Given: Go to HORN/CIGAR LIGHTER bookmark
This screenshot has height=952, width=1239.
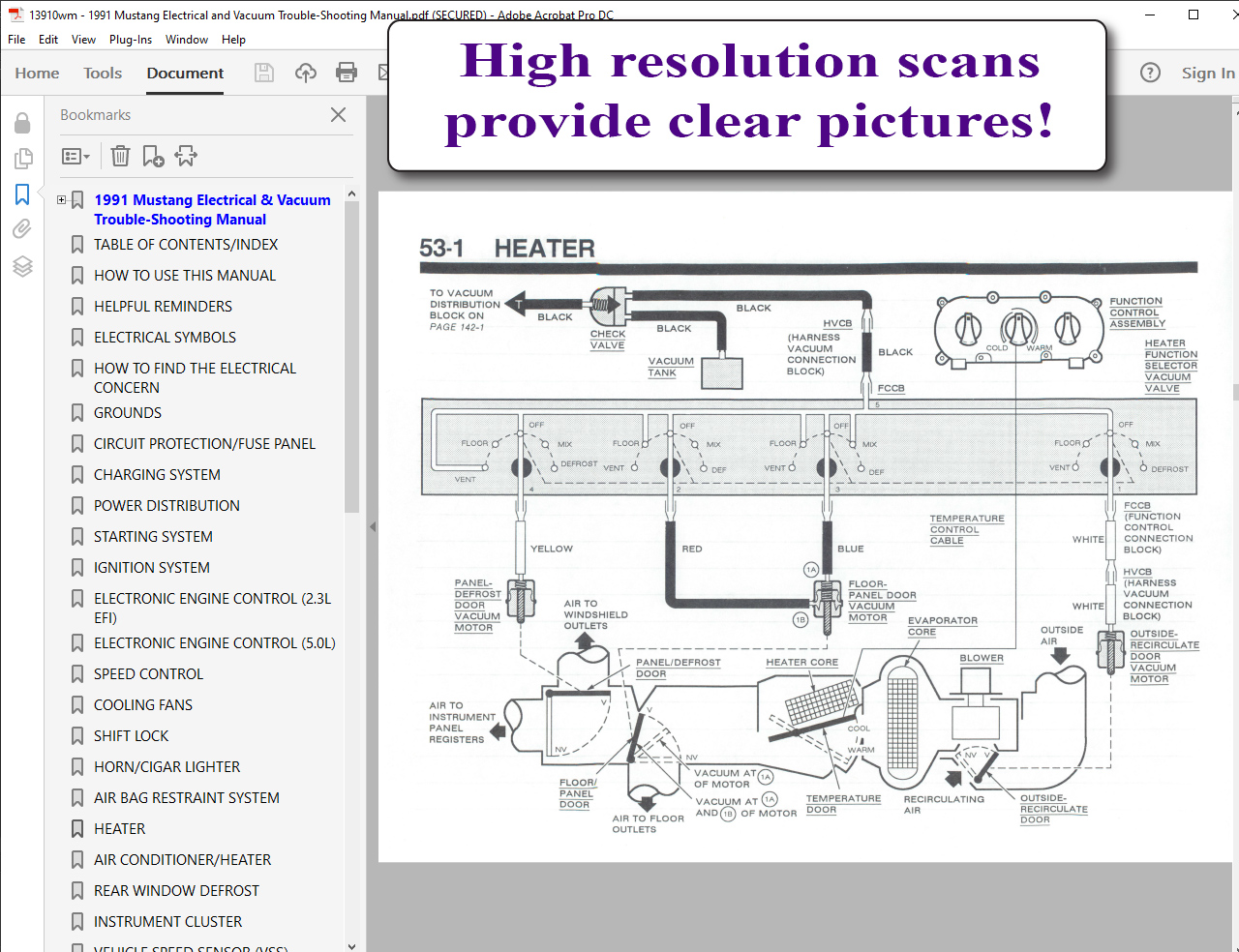Looking at the screenshot, I should [x=166, y=767].
